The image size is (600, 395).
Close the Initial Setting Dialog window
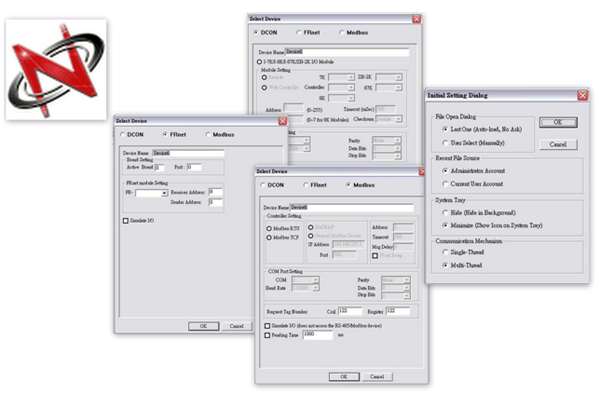[x=582, y=95]
